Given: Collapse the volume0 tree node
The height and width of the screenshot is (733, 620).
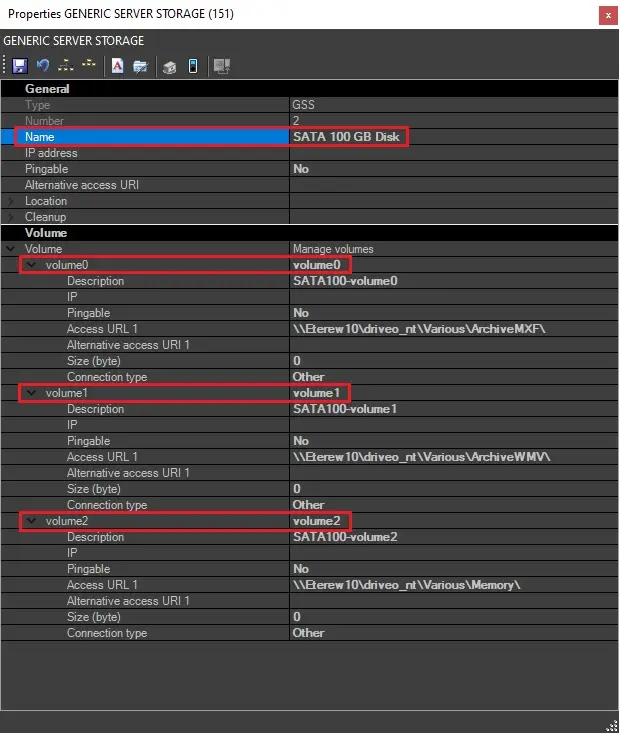Looking at the screenshot, I should tap(31, 265).
